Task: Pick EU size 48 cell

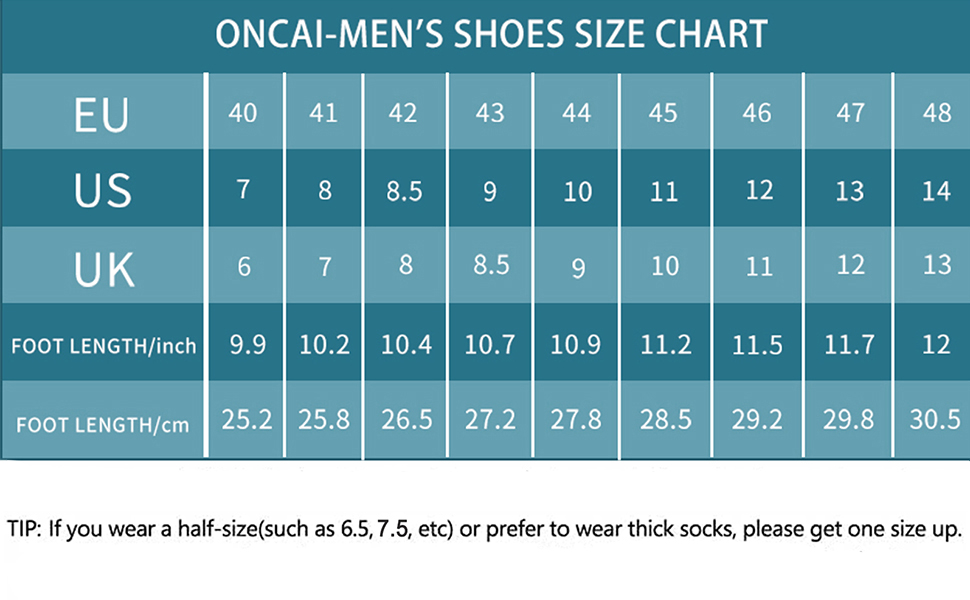Action: 937,113
